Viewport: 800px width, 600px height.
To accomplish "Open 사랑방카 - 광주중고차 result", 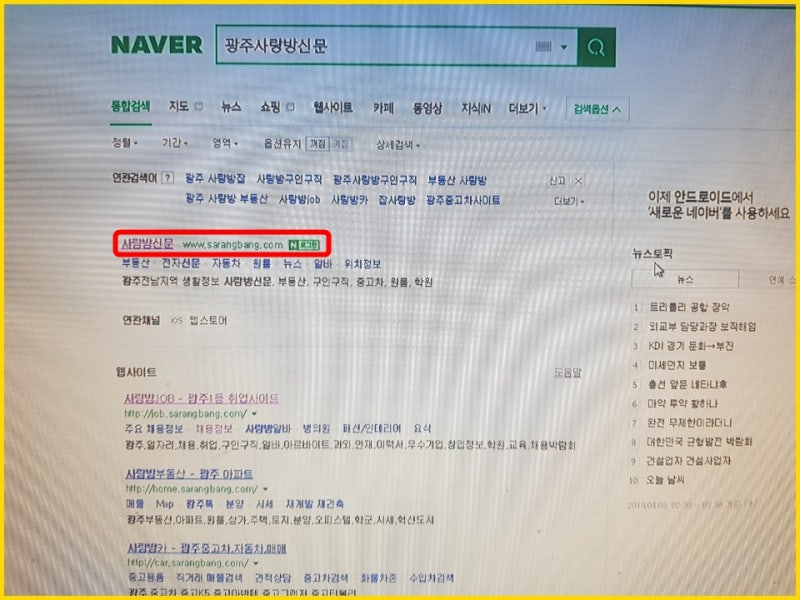I will [x=207, y=548].
